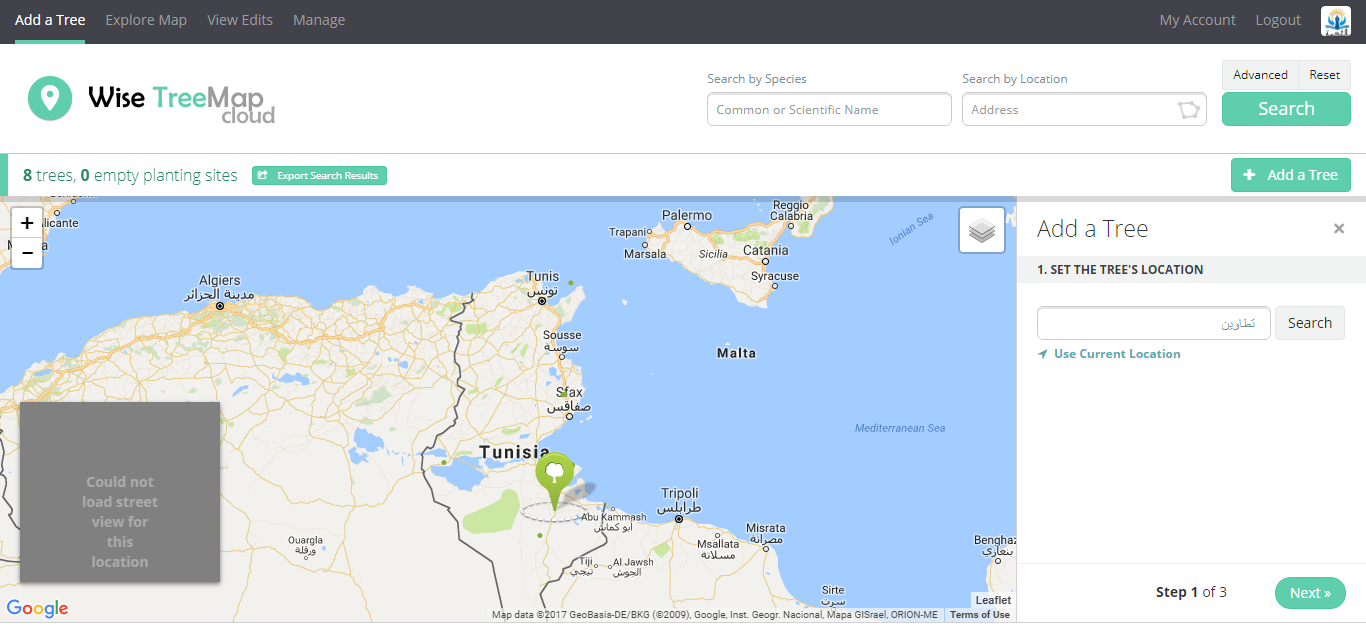
Task: Click the green tree marker pin
Action: [x=554, y=481]
